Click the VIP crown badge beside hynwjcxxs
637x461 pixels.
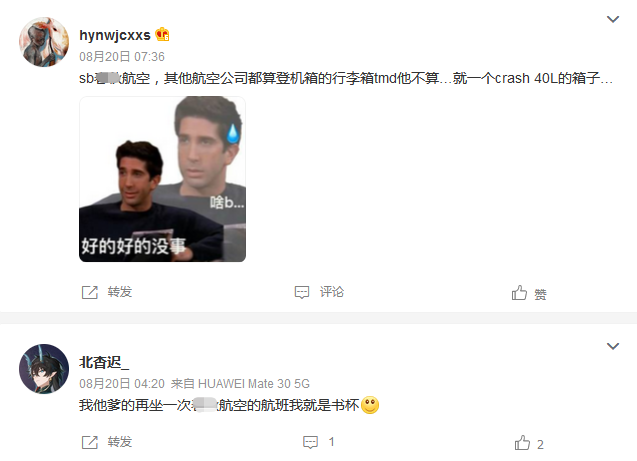[162, 35]
